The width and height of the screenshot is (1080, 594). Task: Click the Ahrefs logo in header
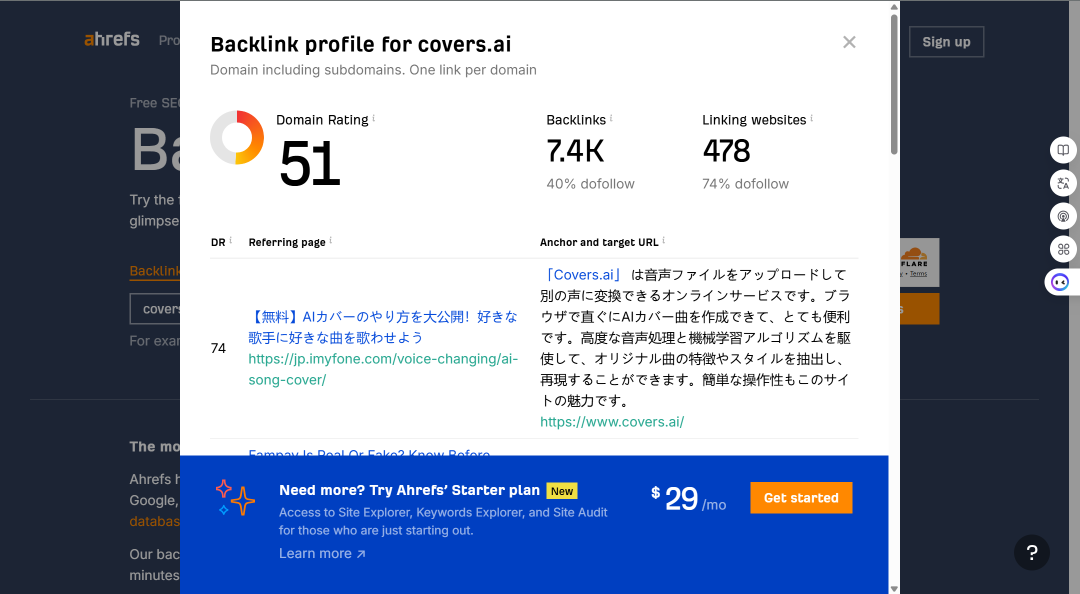click(x=112, y=39)
